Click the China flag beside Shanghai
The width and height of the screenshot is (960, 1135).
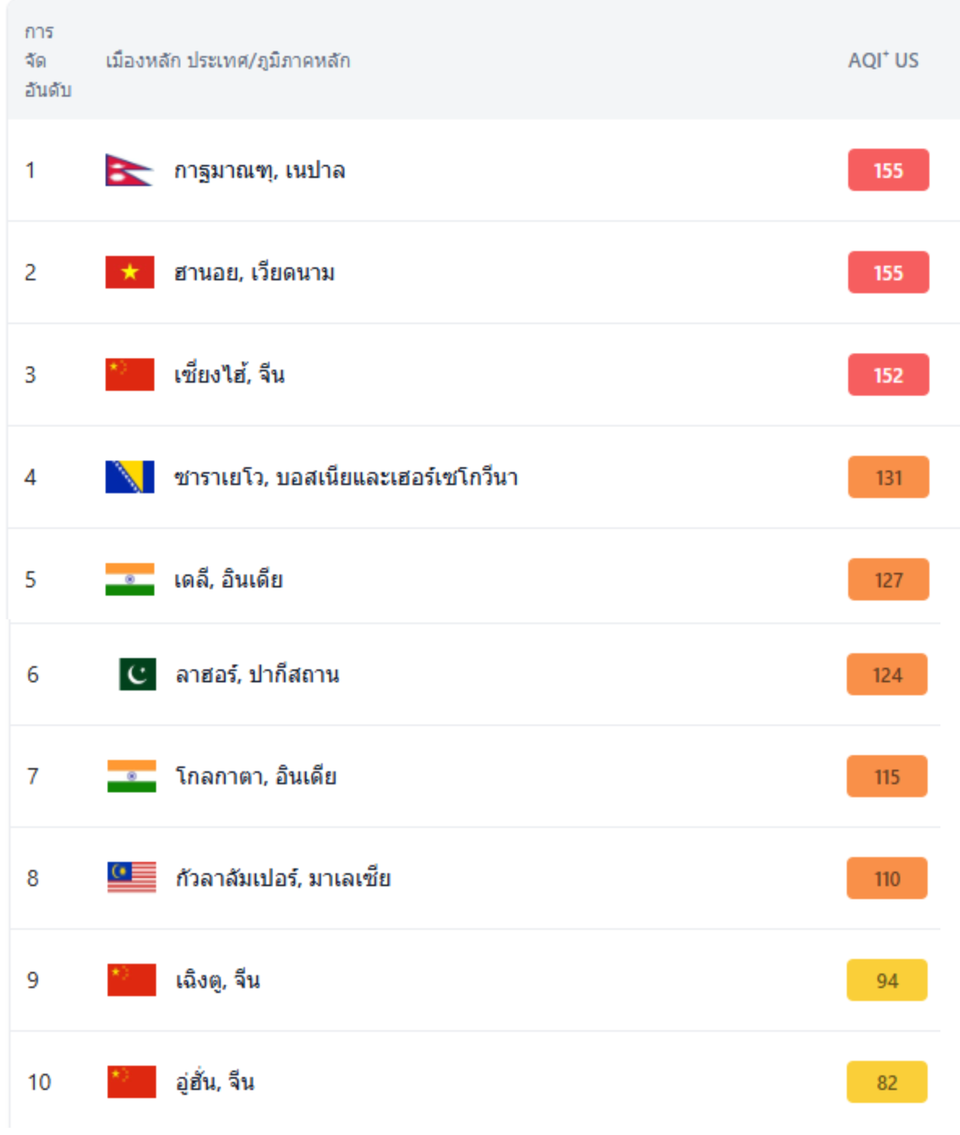coord(130,375)
